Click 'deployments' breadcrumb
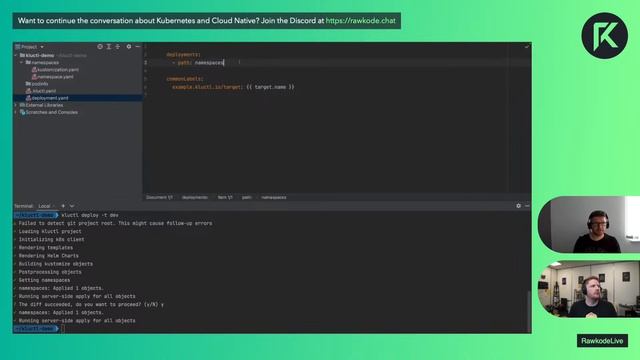Screen dimensions: 640x360 [x=195, y=198]
